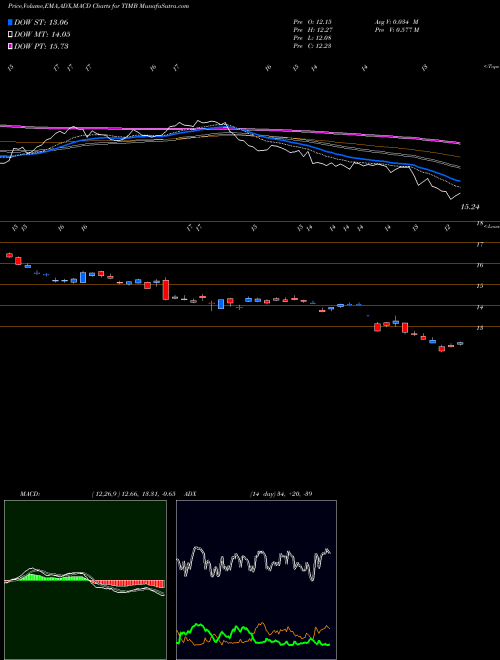Click the 'ADX' panel heading

[x=191, y=494]
